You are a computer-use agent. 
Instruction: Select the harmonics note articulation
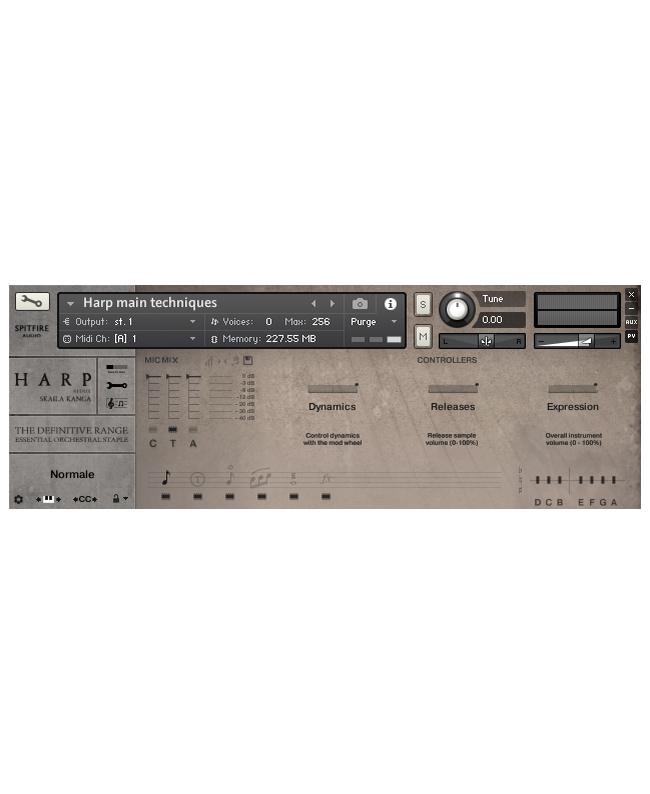pyautogui.click(x=230, y=475)
